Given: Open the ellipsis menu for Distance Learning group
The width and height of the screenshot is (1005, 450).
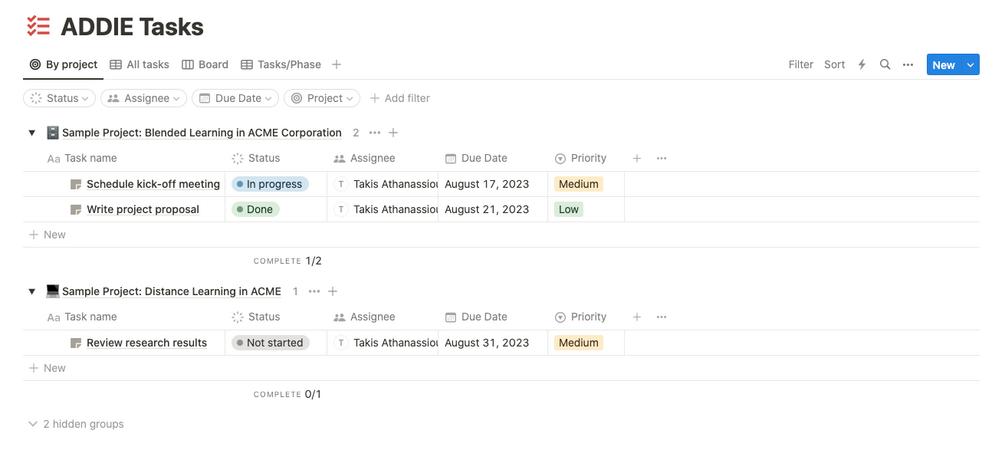Looking at the screenshot, I should point(314,292).
